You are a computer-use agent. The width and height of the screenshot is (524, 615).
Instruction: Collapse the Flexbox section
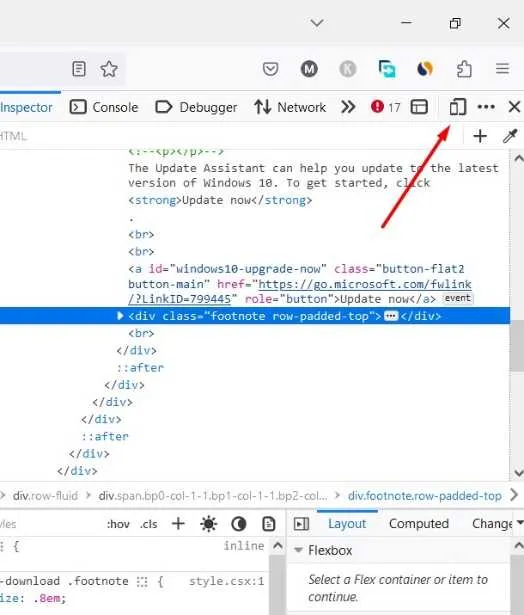298,550
